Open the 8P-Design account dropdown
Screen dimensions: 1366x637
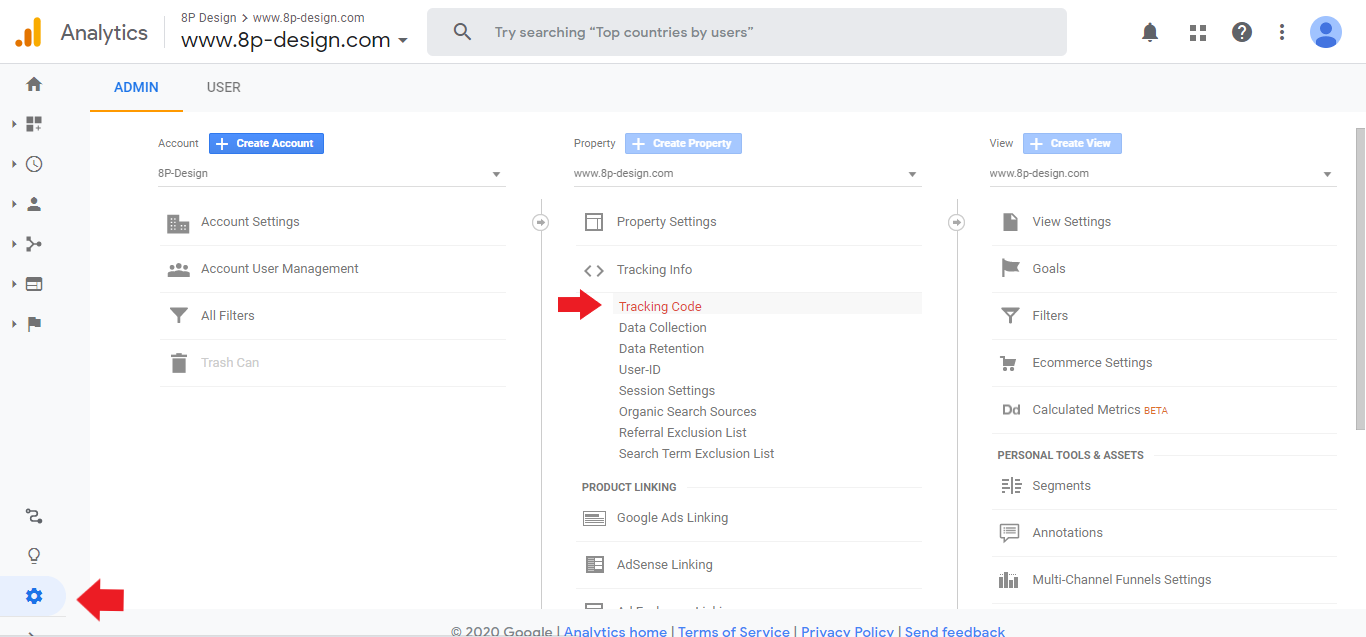point(332,174)
